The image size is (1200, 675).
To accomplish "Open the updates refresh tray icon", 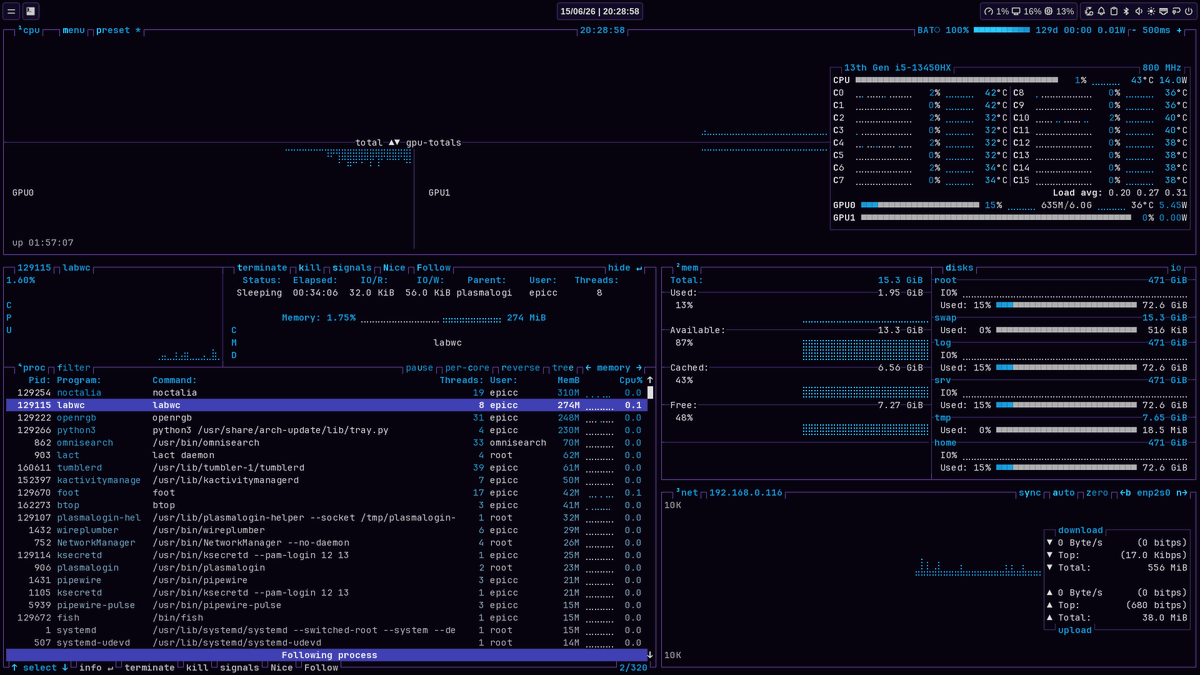I will tap(1089, 12).
